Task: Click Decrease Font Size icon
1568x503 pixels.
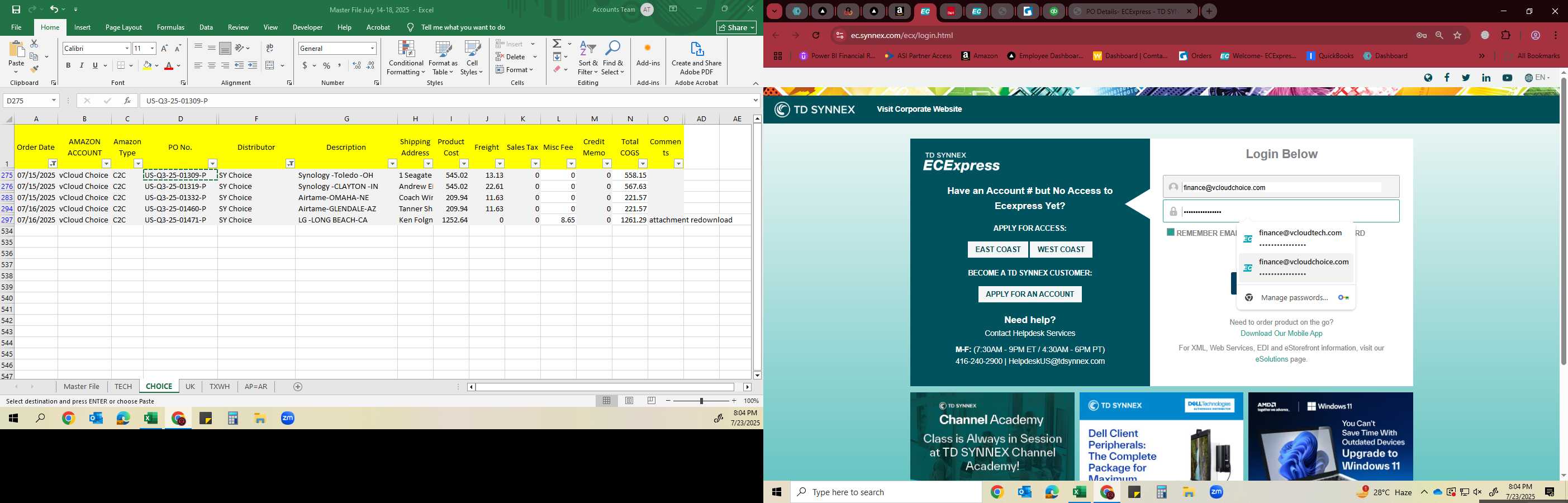Action: 178,49
